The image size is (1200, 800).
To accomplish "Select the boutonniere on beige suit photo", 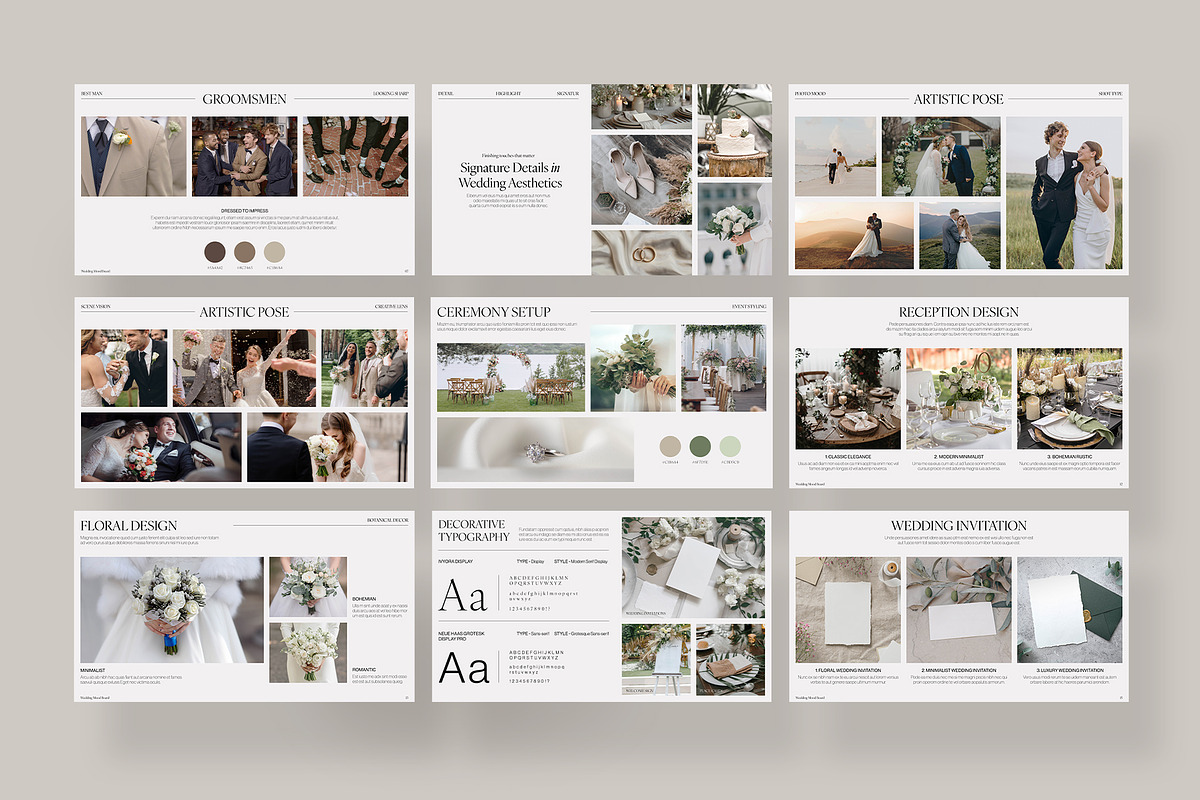I will [x=133, y=156].
